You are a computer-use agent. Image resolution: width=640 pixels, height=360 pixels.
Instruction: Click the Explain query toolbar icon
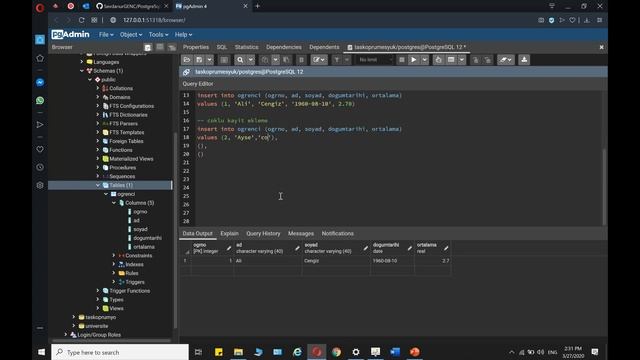[x=438, y=60]
